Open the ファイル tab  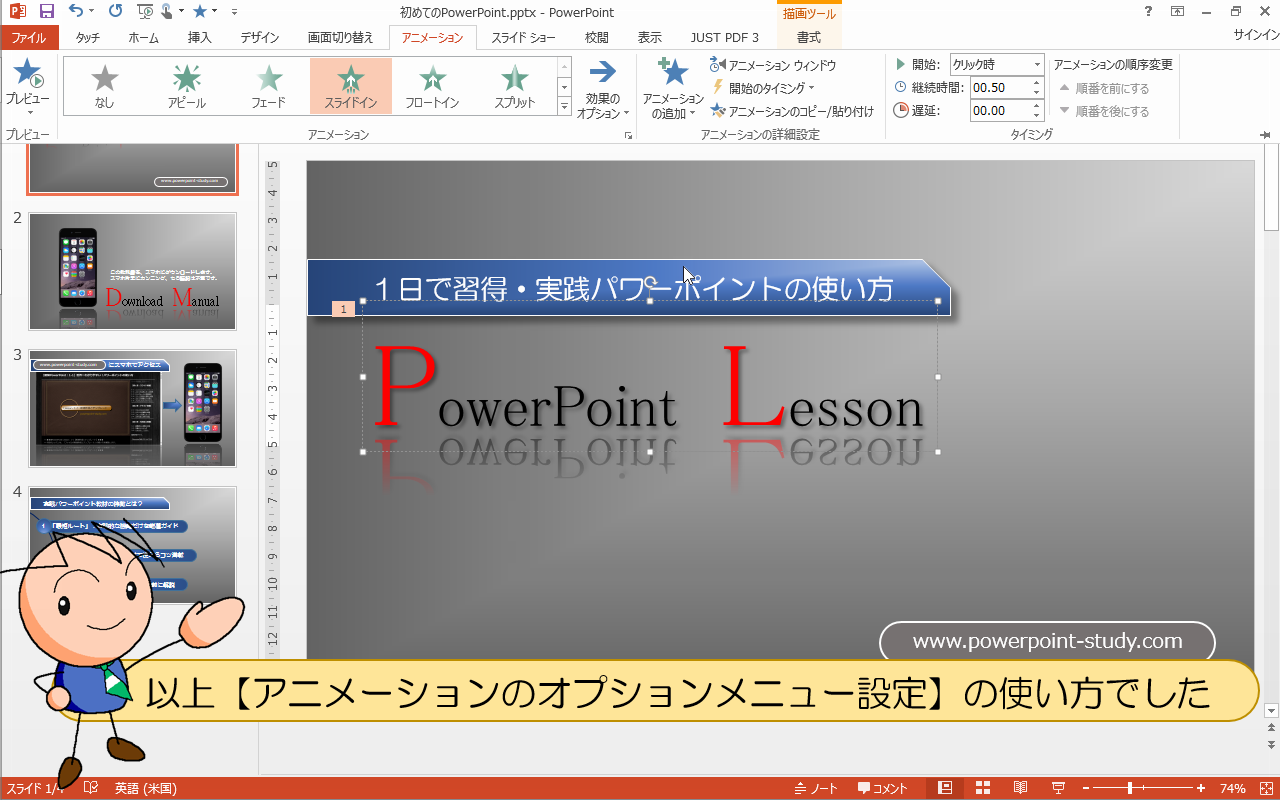[x=28, y=38]
